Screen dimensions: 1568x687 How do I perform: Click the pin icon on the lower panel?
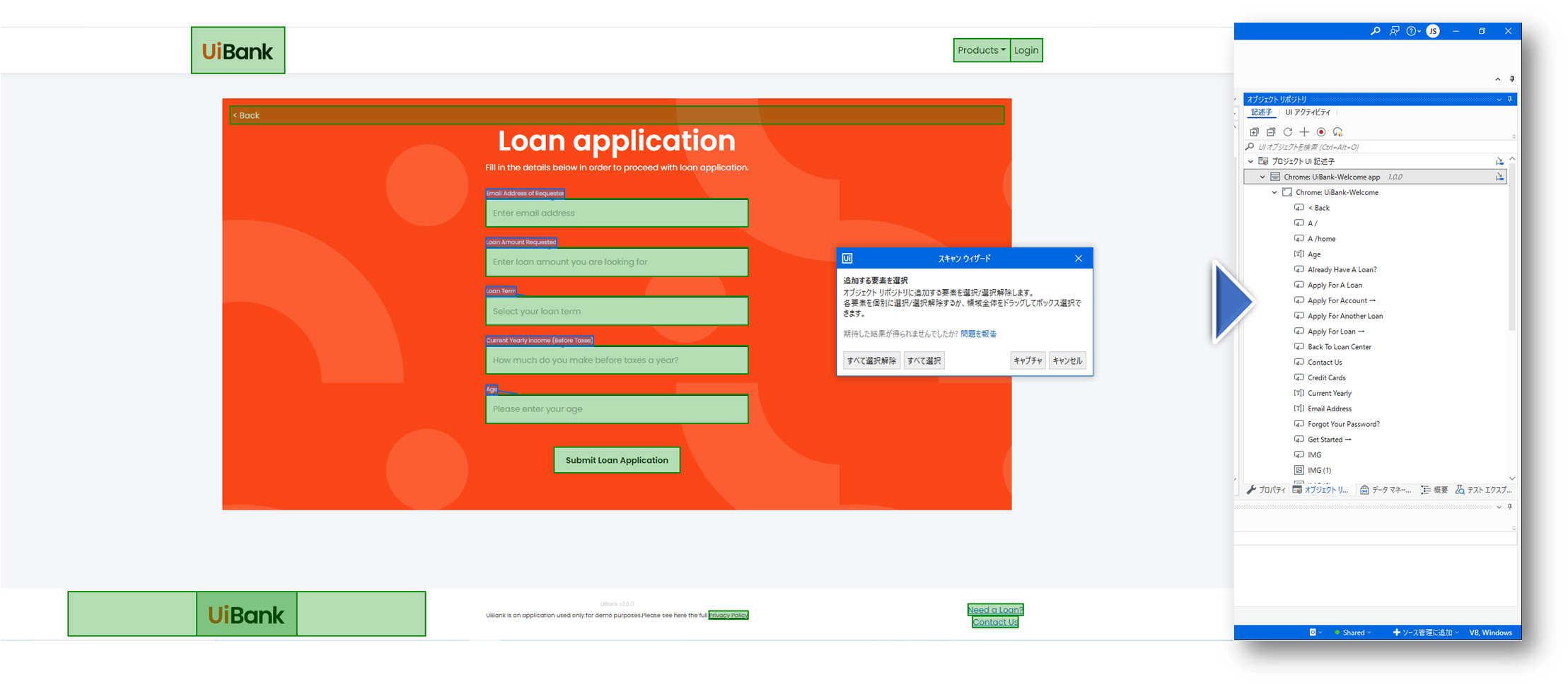click(x=1510, y=507)
